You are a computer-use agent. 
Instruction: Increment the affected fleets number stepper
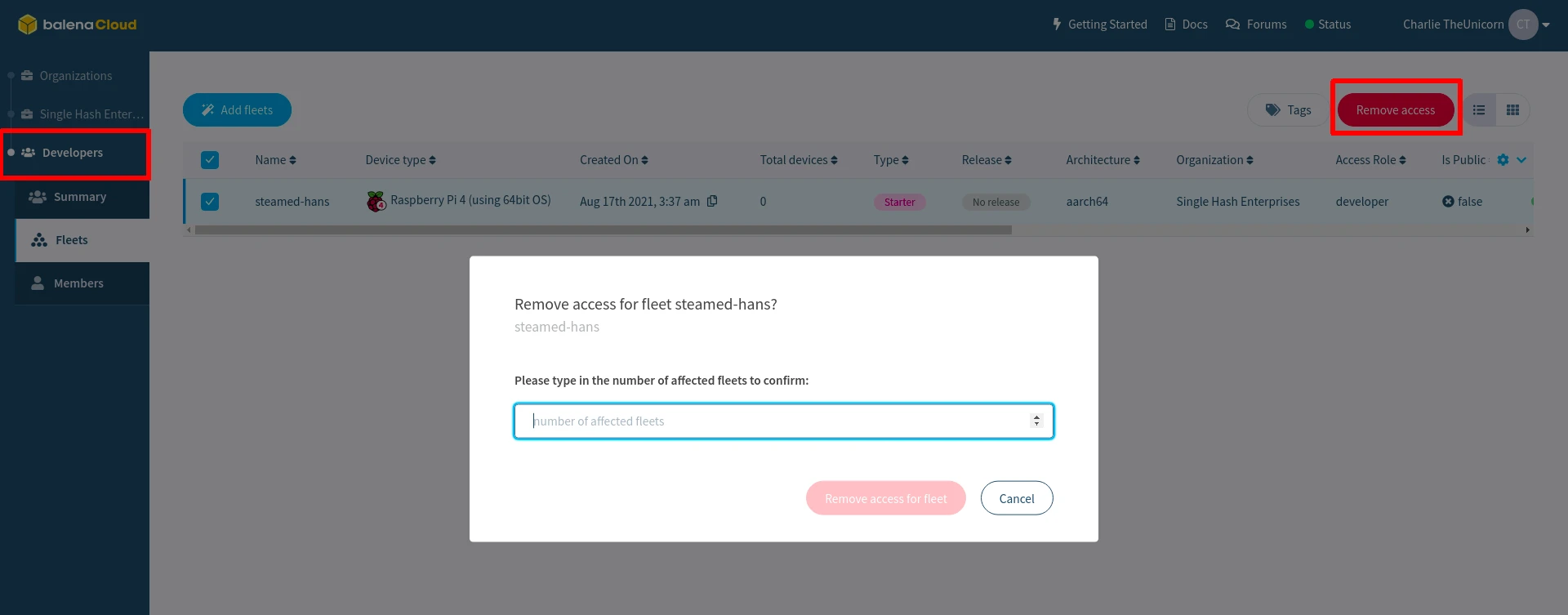coord(1037,417)
